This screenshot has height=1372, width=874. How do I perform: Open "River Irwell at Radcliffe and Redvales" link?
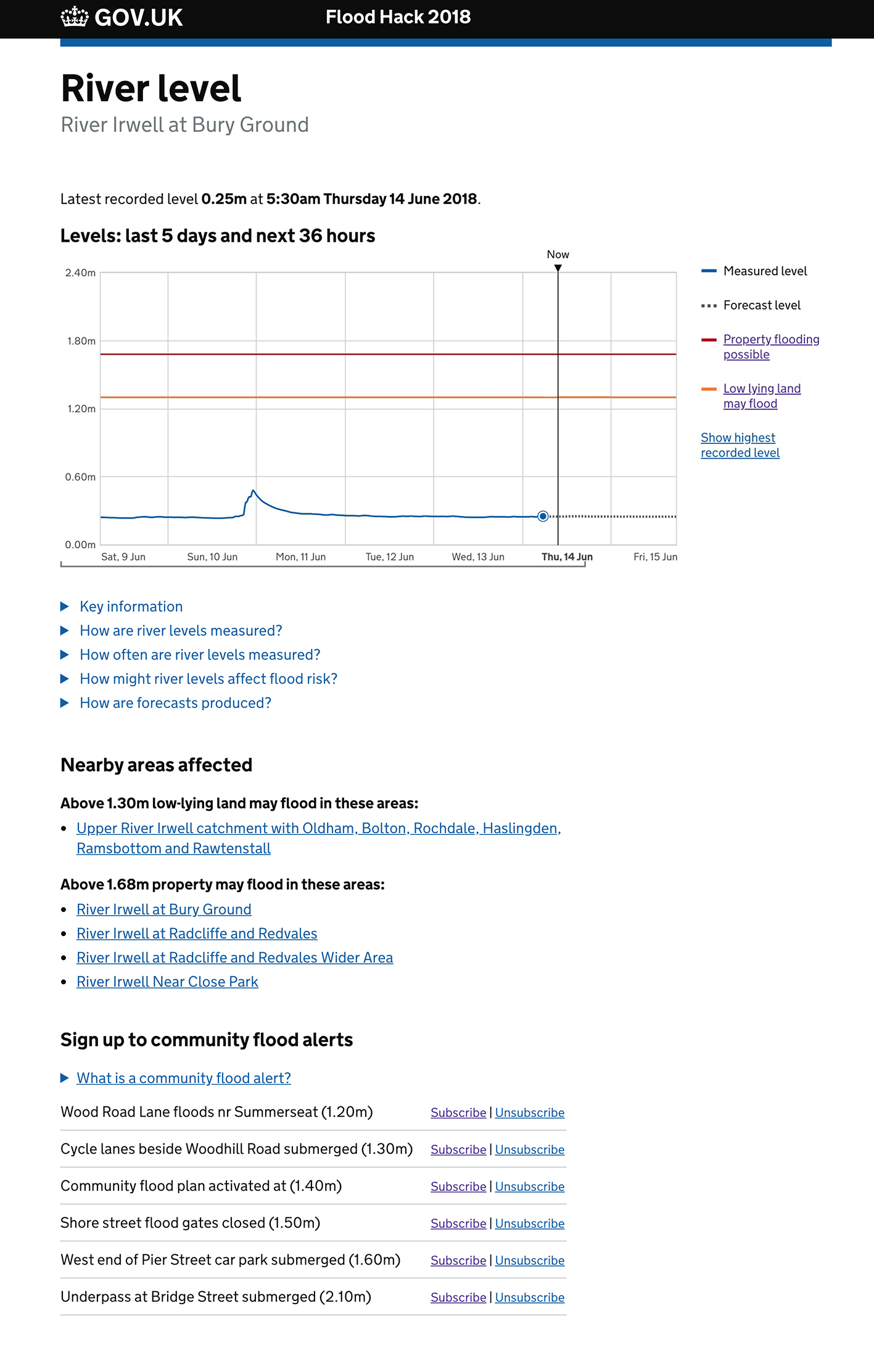(197, 934)
